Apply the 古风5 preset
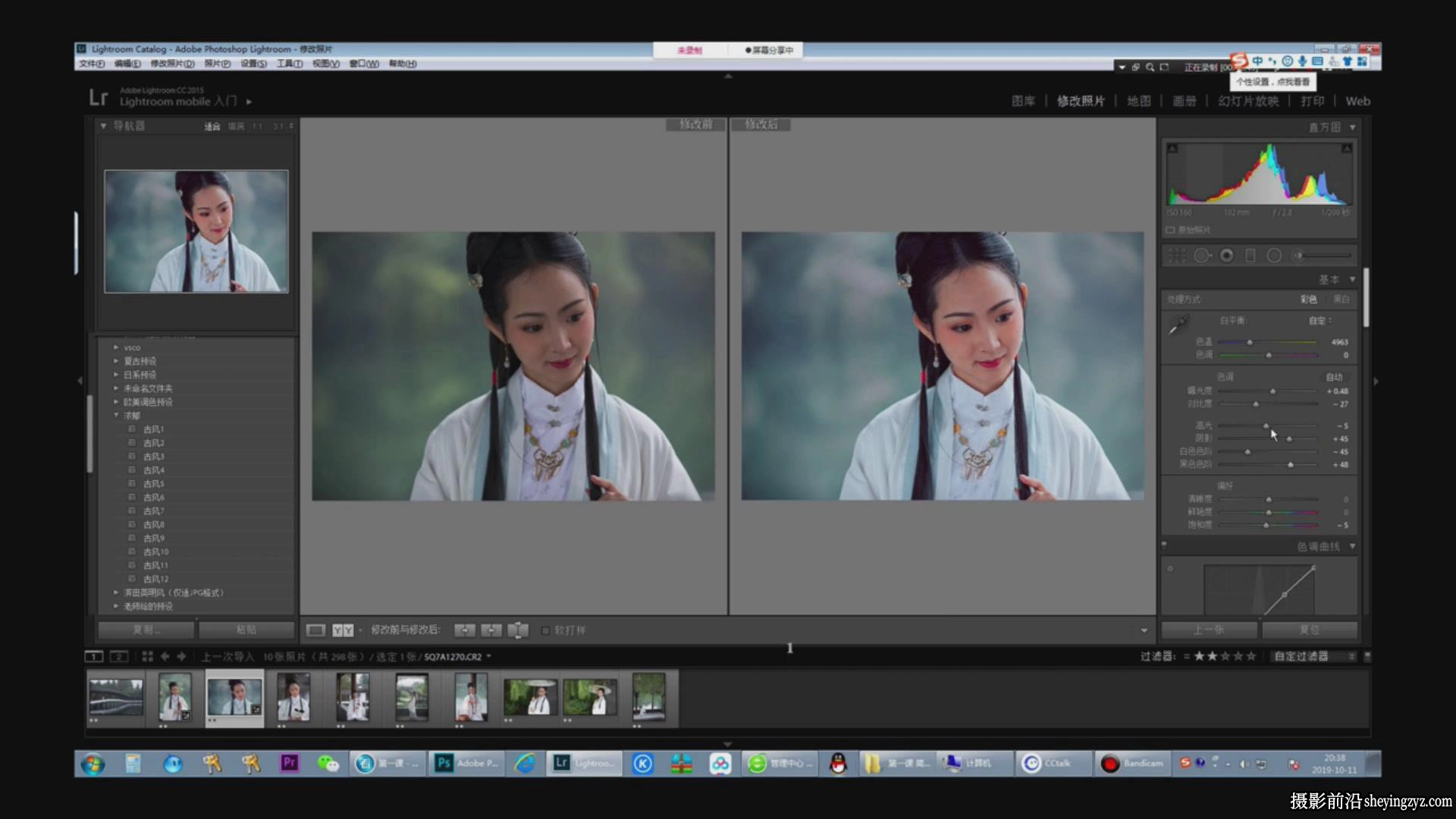Viewport: 1456px width, 819px height. [154, 484]
